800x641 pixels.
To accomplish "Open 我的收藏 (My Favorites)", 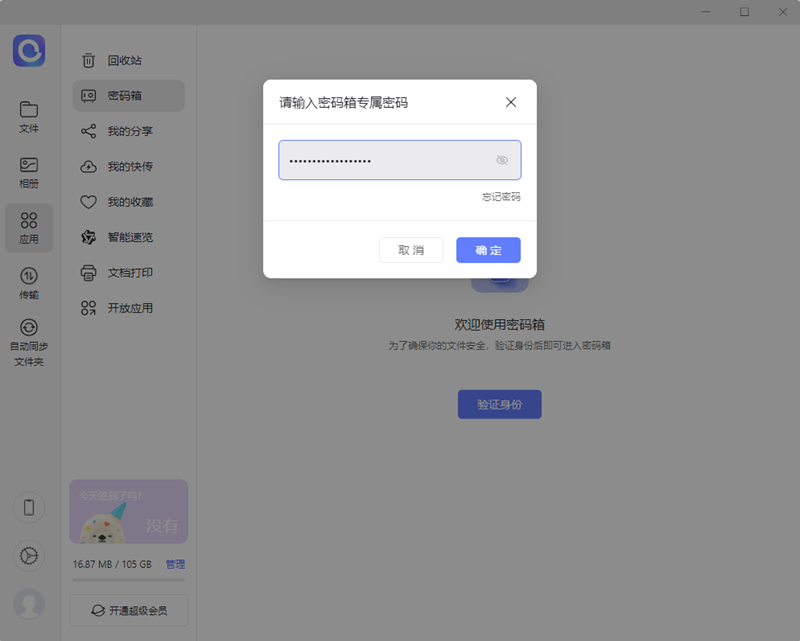I will pyautogui.click(x=128, y=202).
